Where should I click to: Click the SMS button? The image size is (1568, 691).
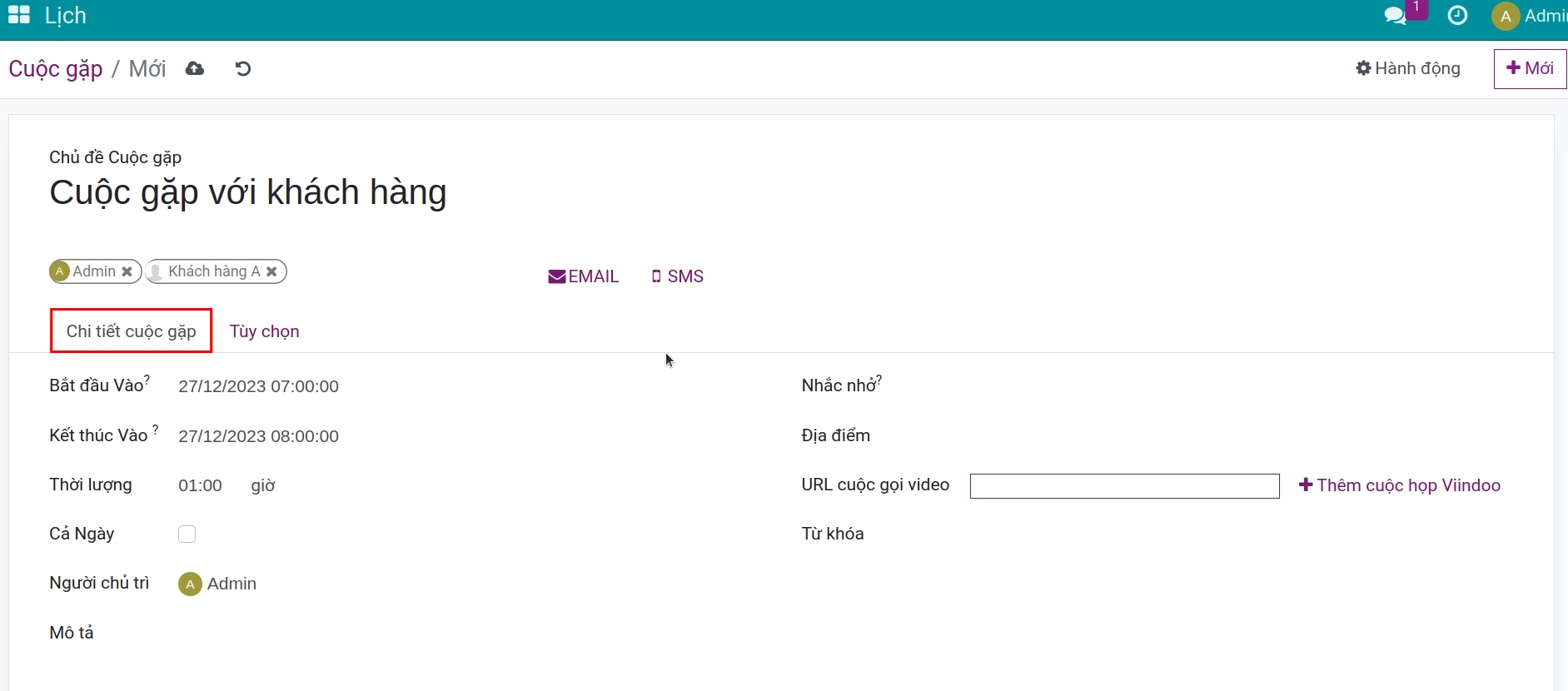click(677, 276)
